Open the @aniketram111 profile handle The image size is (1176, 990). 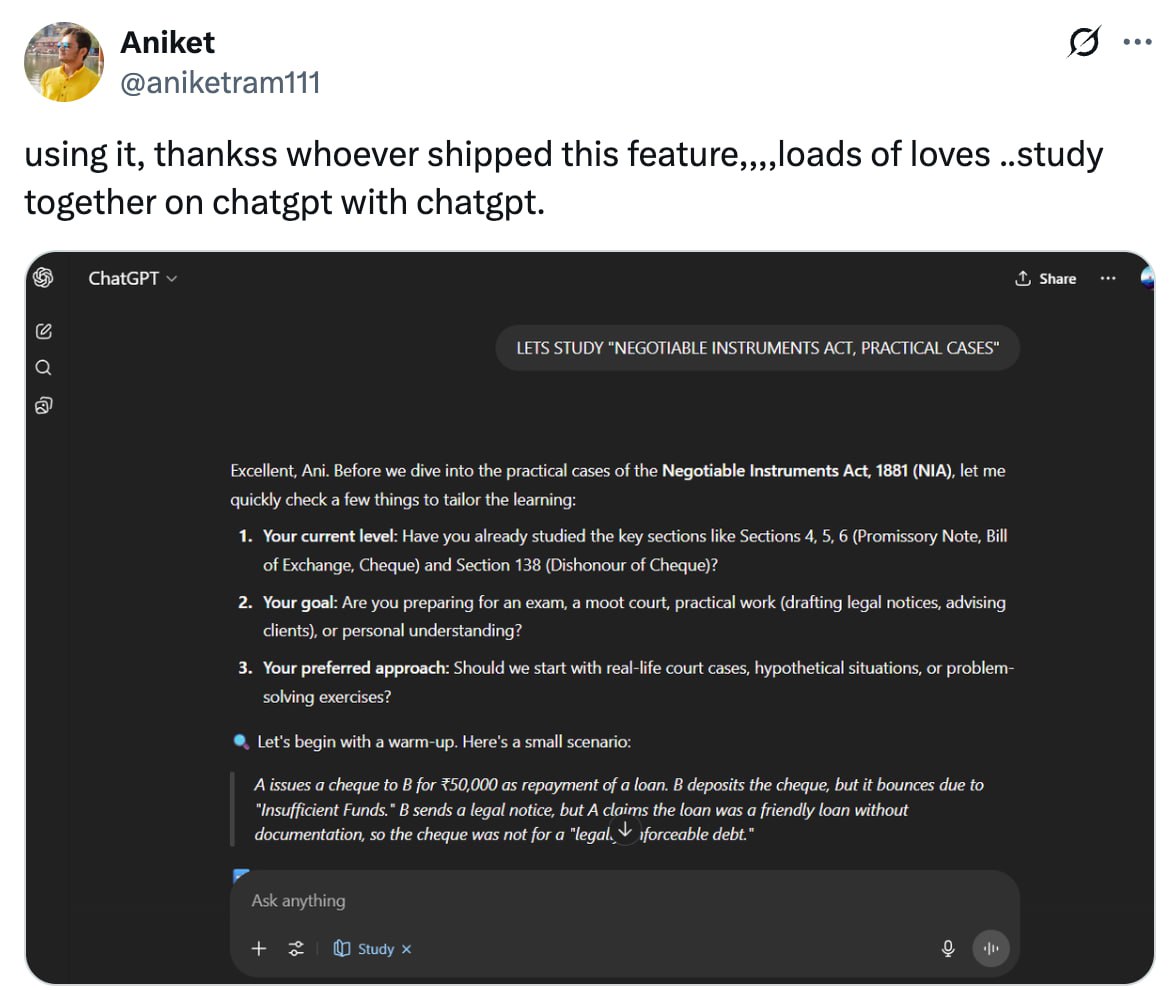(x=220, y=82)
